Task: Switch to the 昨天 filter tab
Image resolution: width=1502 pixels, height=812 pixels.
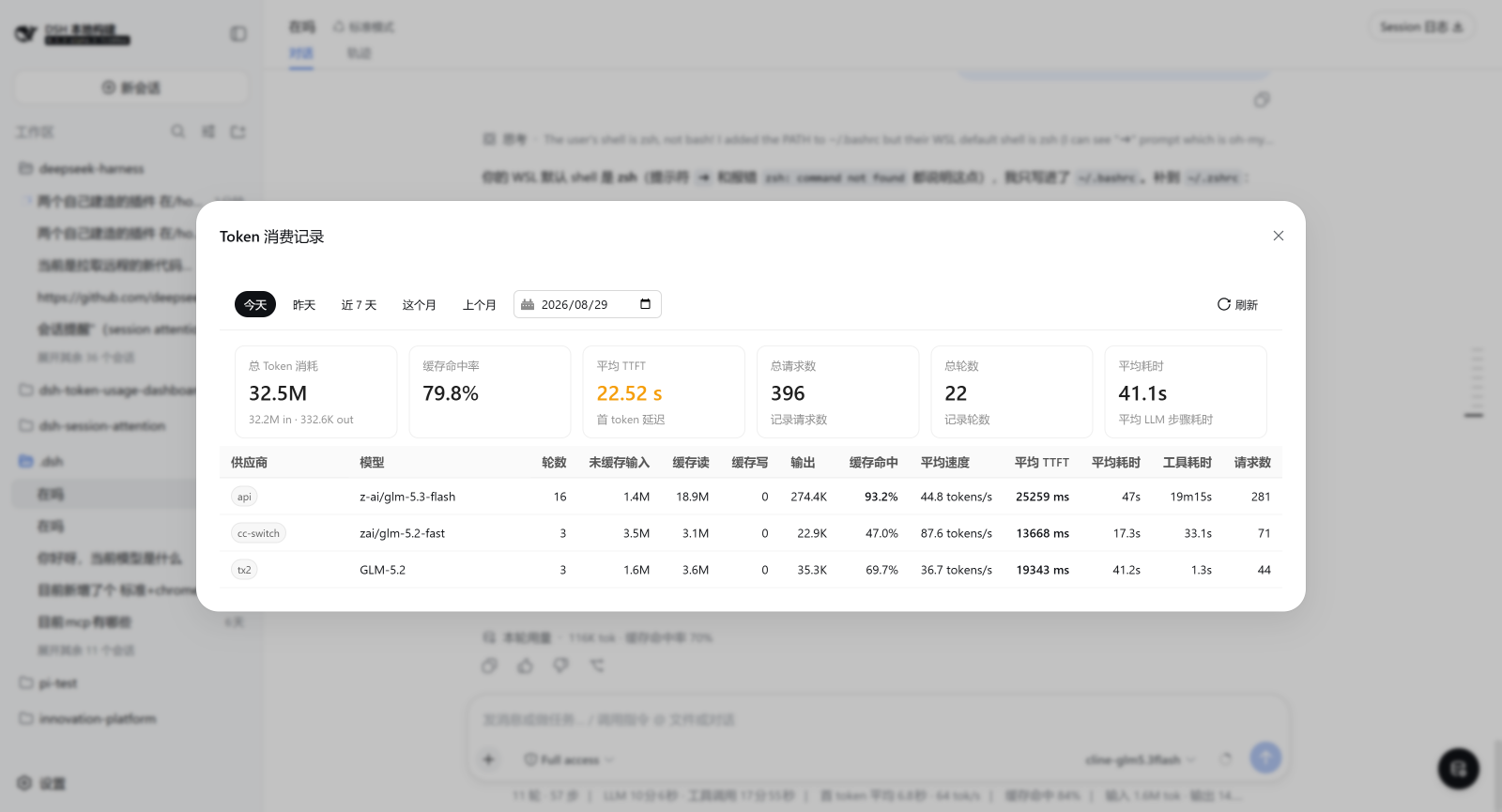Action: tap(304, 304)
